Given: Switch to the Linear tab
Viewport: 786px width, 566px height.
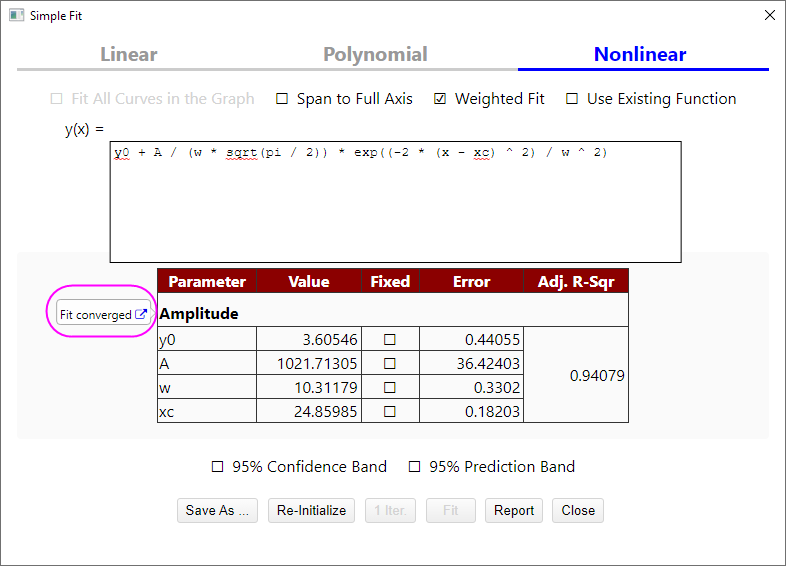Looking at the screenshot, I should [129, 55].
